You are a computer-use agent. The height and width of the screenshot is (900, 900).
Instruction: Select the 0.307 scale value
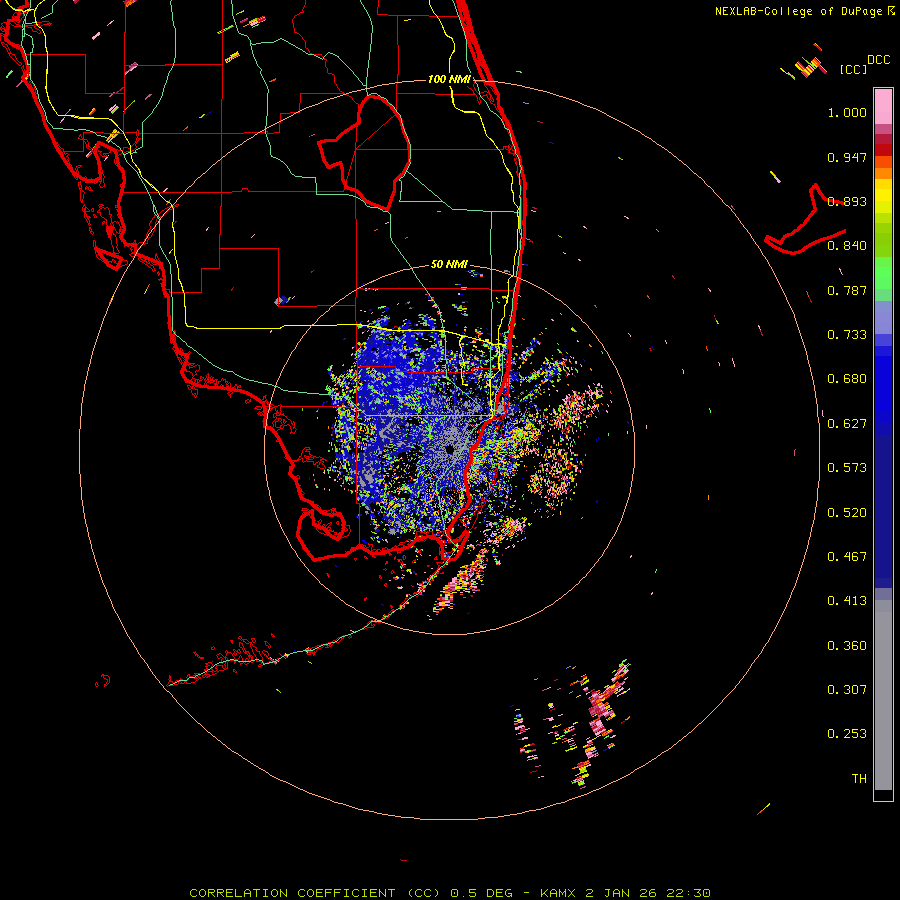click(x=847, y=690)
